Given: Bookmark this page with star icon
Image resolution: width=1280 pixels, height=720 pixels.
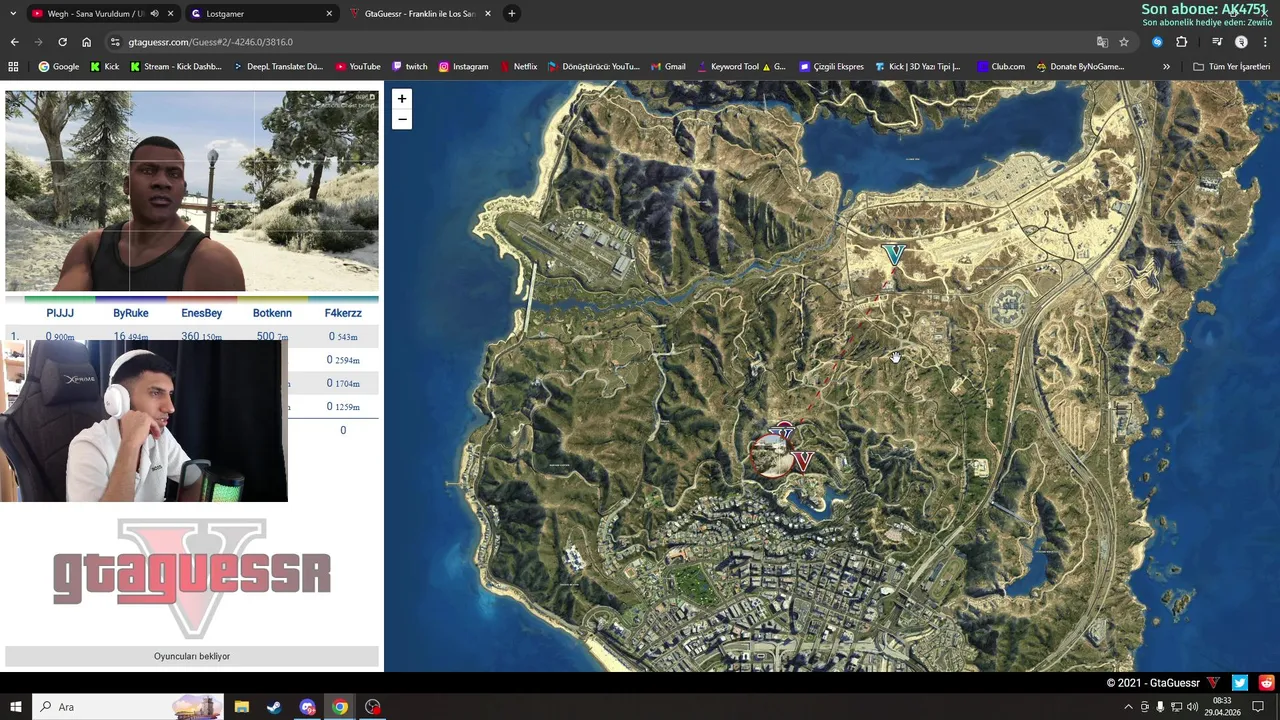Looking at the screenshot, I should click(1124, 42).
